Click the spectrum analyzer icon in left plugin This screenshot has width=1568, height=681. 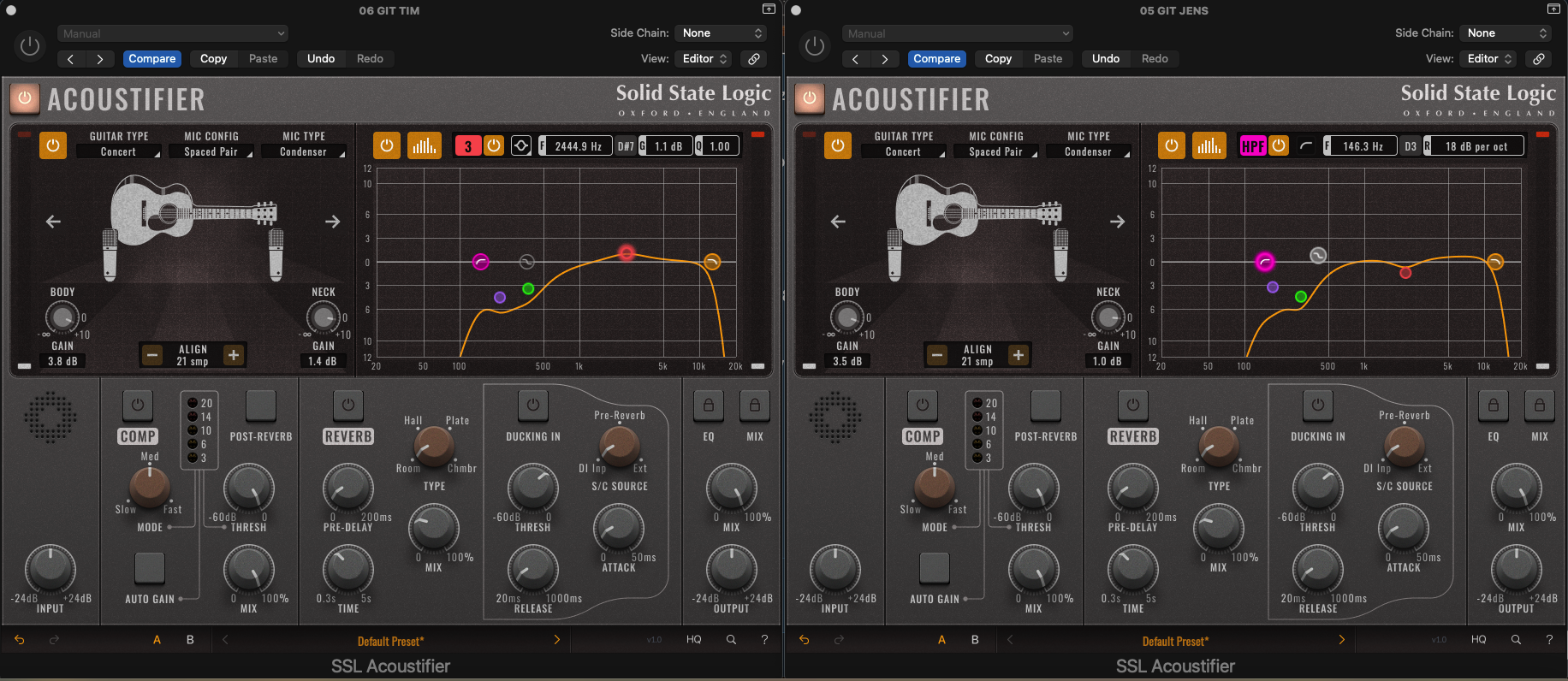[424, 146]
